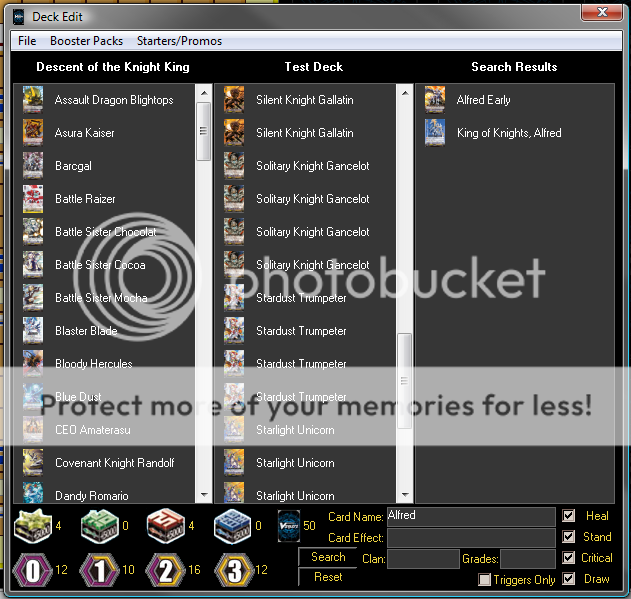Open the Booster Packs menu
Image resolution: width=631 pixels, height=599 pixels.
(x=86, y=41)
